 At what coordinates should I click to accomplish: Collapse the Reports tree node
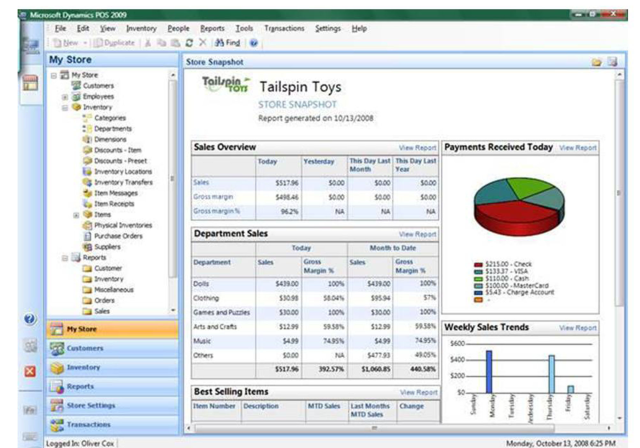tap(65, 258)
